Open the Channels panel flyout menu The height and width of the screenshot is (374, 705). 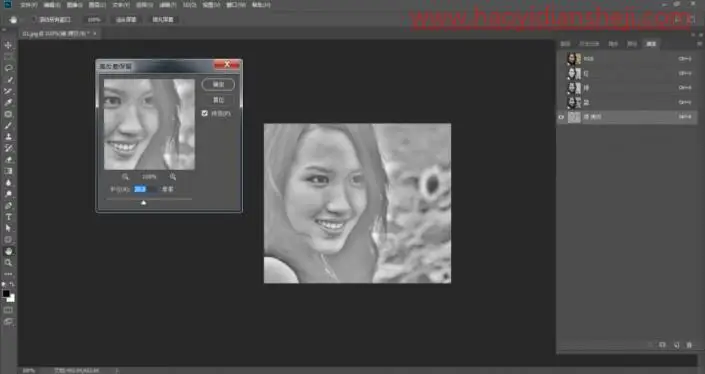tap(699, 44)
